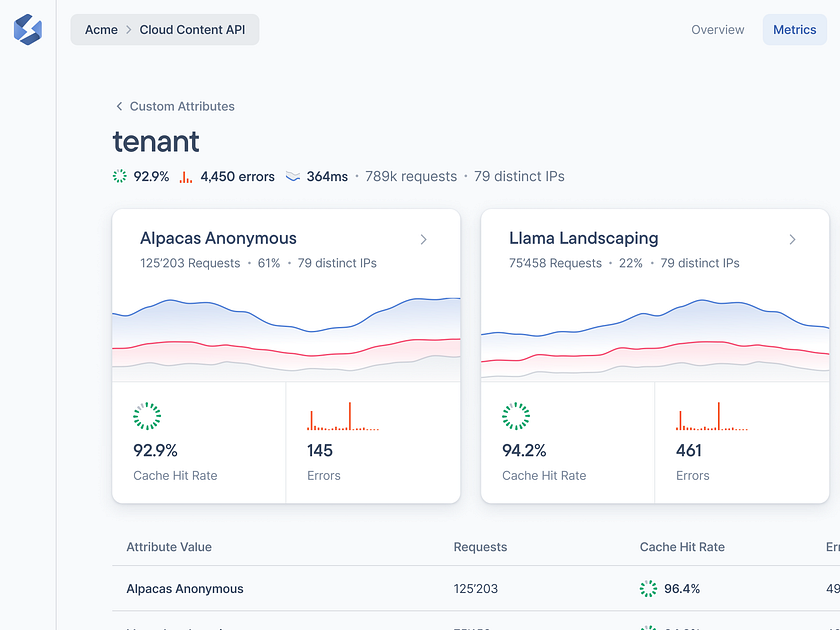Expand the Llama Landscaping card via its chevron
840x630 pixels.
pos(792,239)
